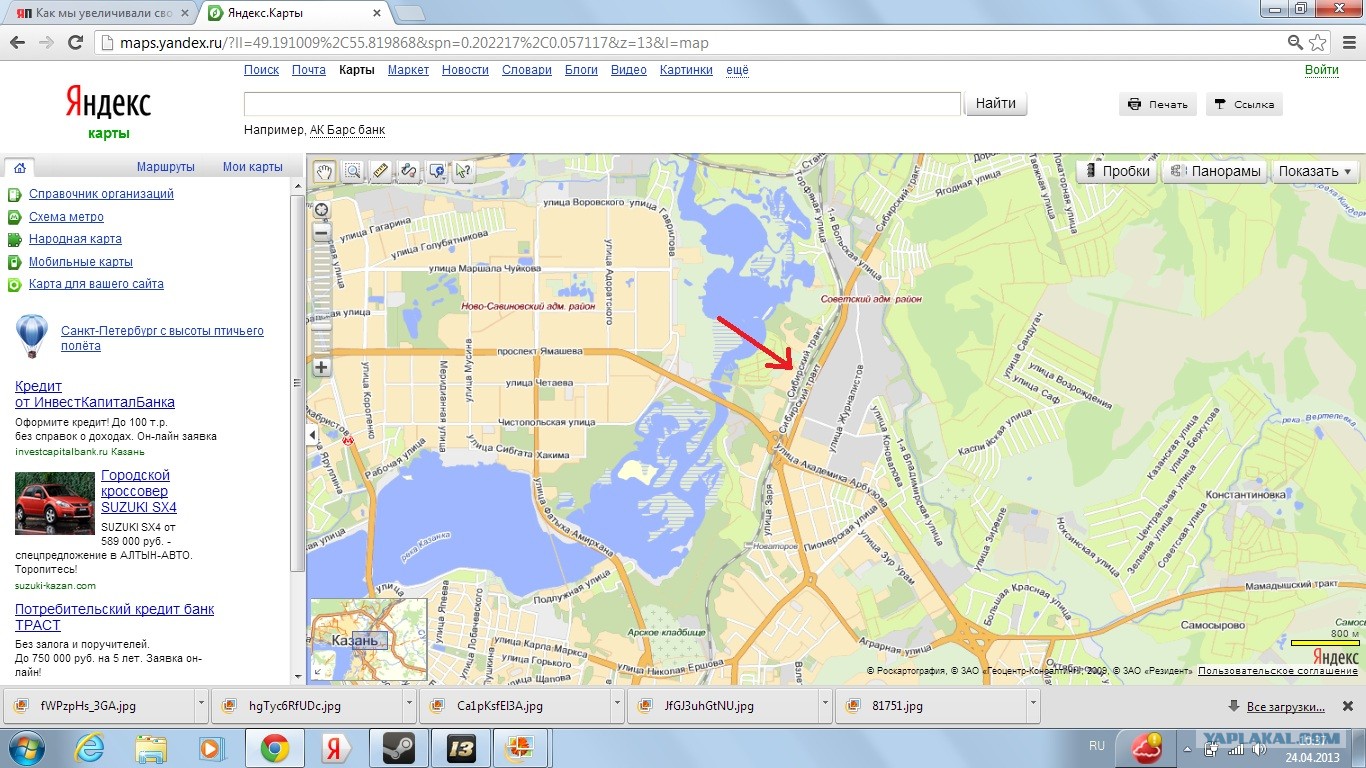
Task: Select the hand pan tool on map
Action: (324, 171)
